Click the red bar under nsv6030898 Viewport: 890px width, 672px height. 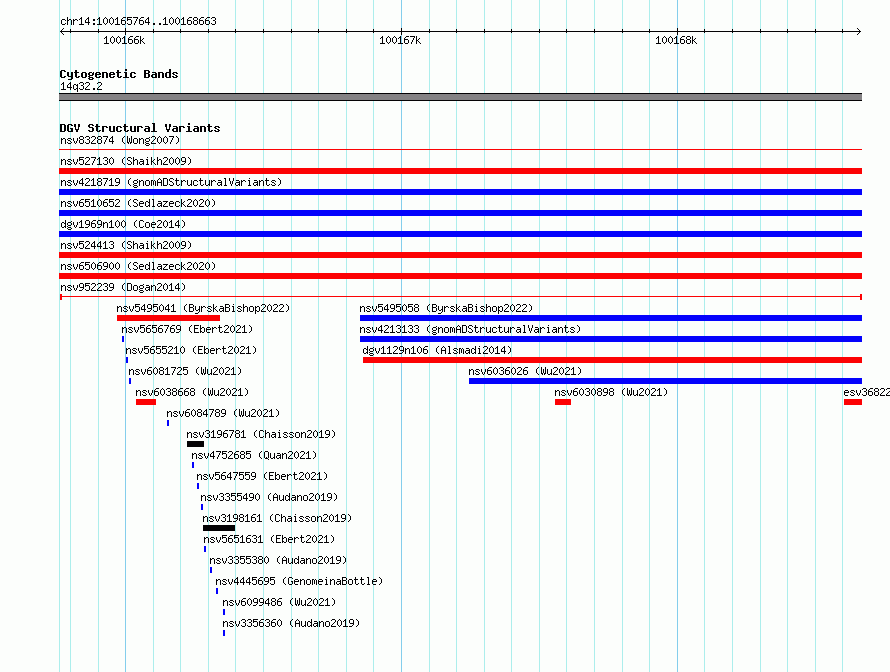click(562, 402)
